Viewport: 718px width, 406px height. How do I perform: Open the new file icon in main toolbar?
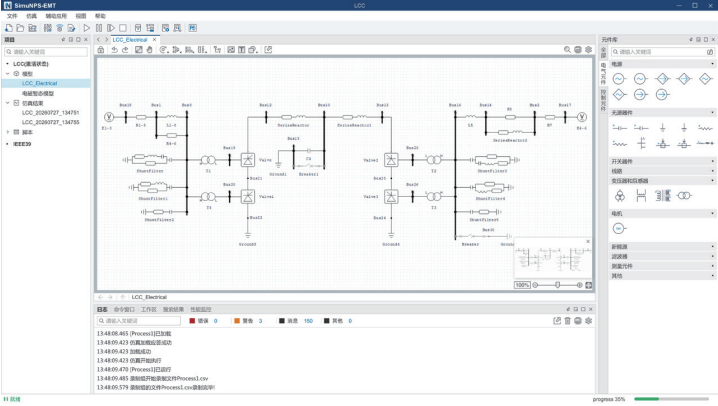[x=9, y=28]
